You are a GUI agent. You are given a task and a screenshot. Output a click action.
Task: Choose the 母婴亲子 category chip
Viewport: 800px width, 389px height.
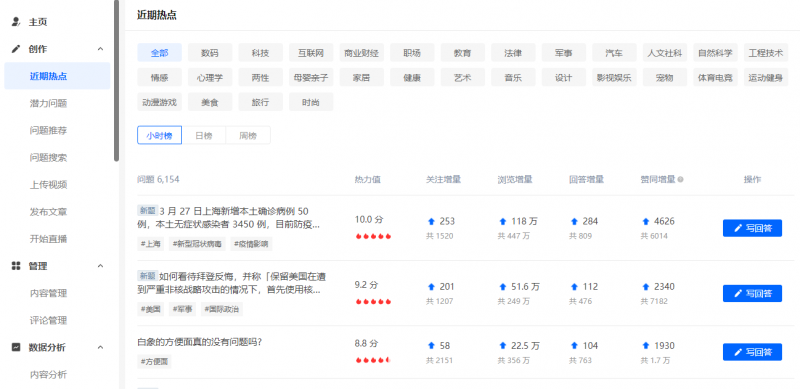[x=311, y=78]
